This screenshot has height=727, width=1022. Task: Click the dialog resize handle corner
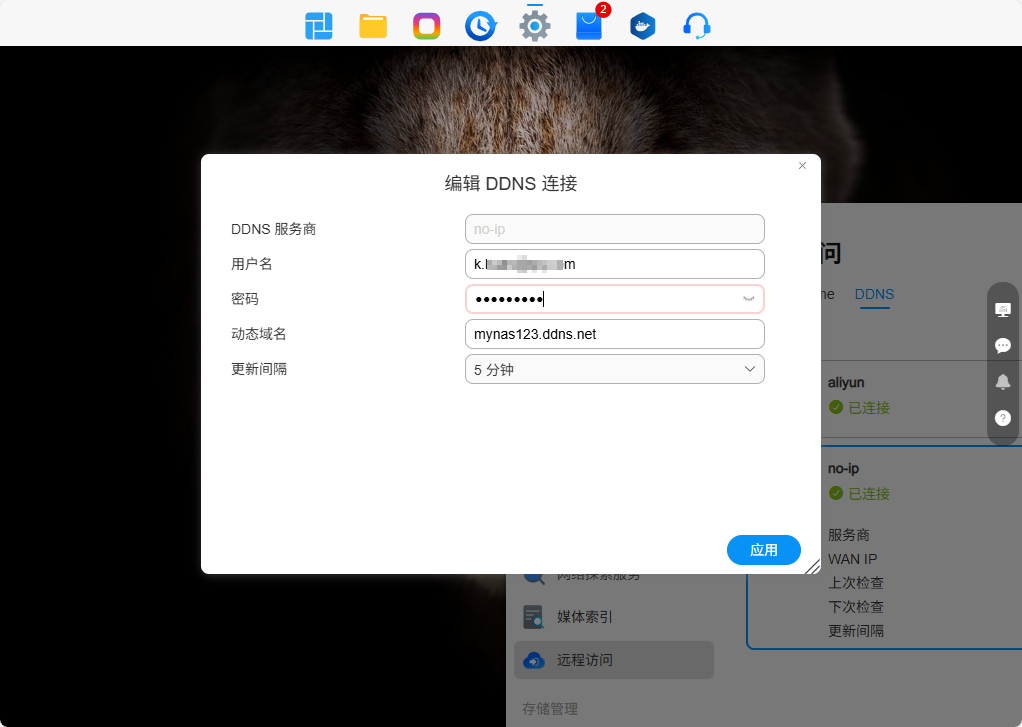click(813, 567)
